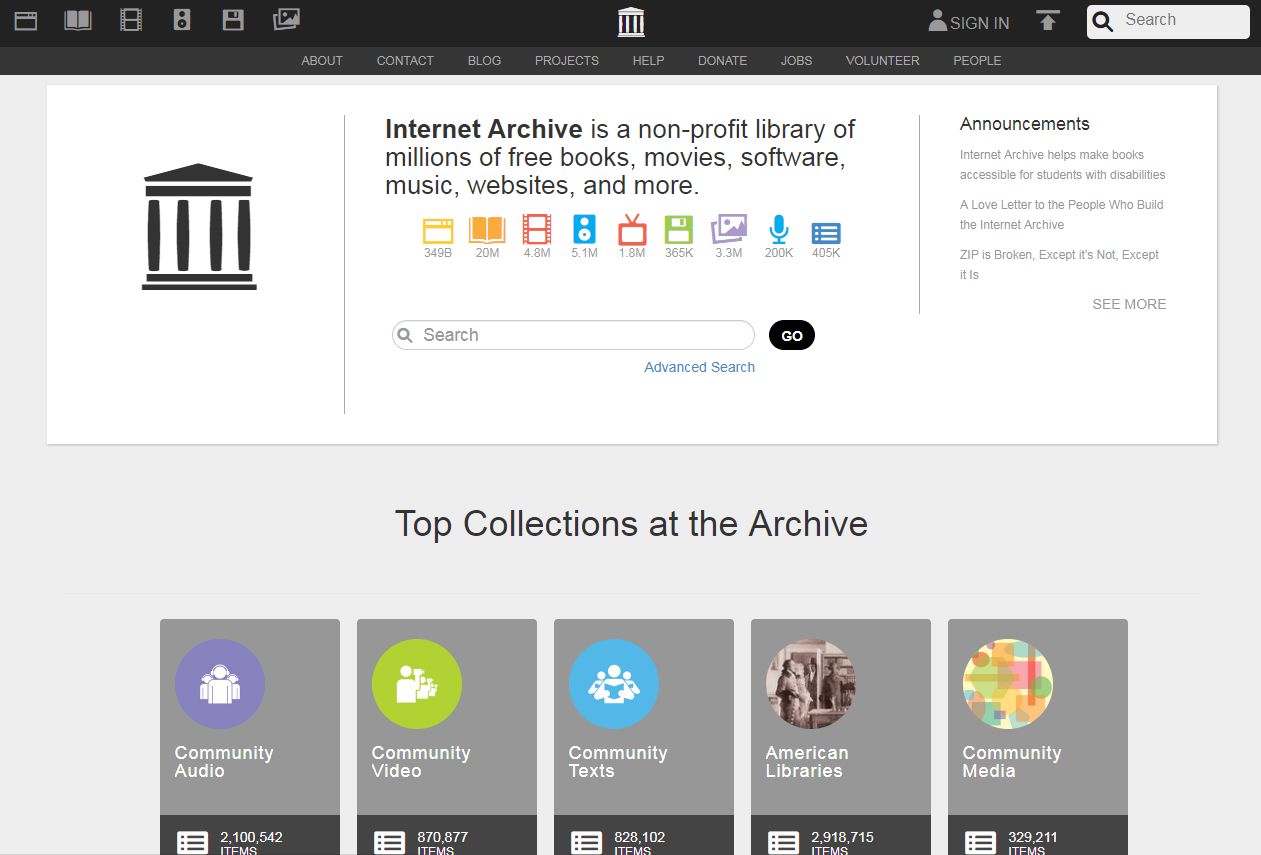
Task: Click the 2,918,715 items count
Action: (x=842, y=837)
